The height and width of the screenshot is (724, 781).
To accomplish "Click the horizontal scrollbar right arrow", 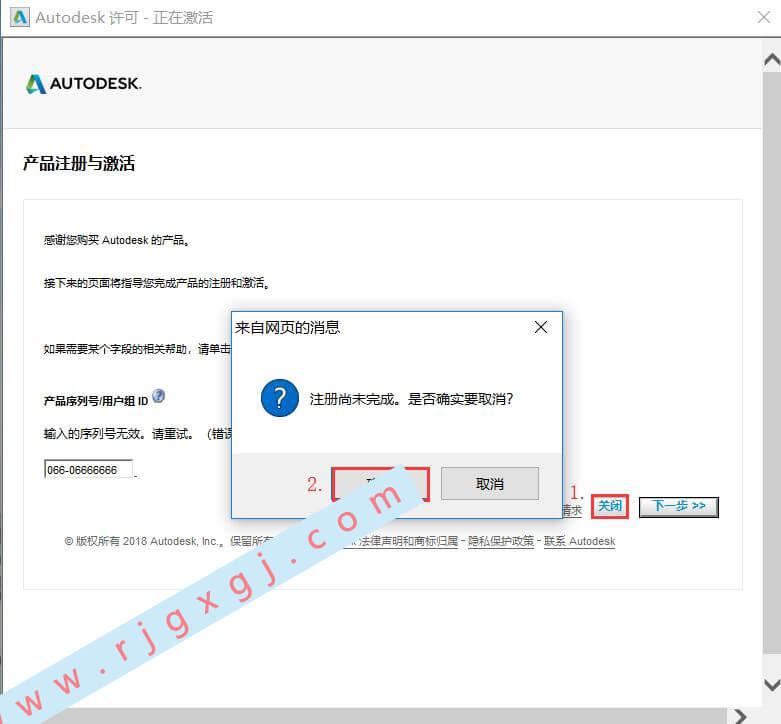I will coord(741,716).
